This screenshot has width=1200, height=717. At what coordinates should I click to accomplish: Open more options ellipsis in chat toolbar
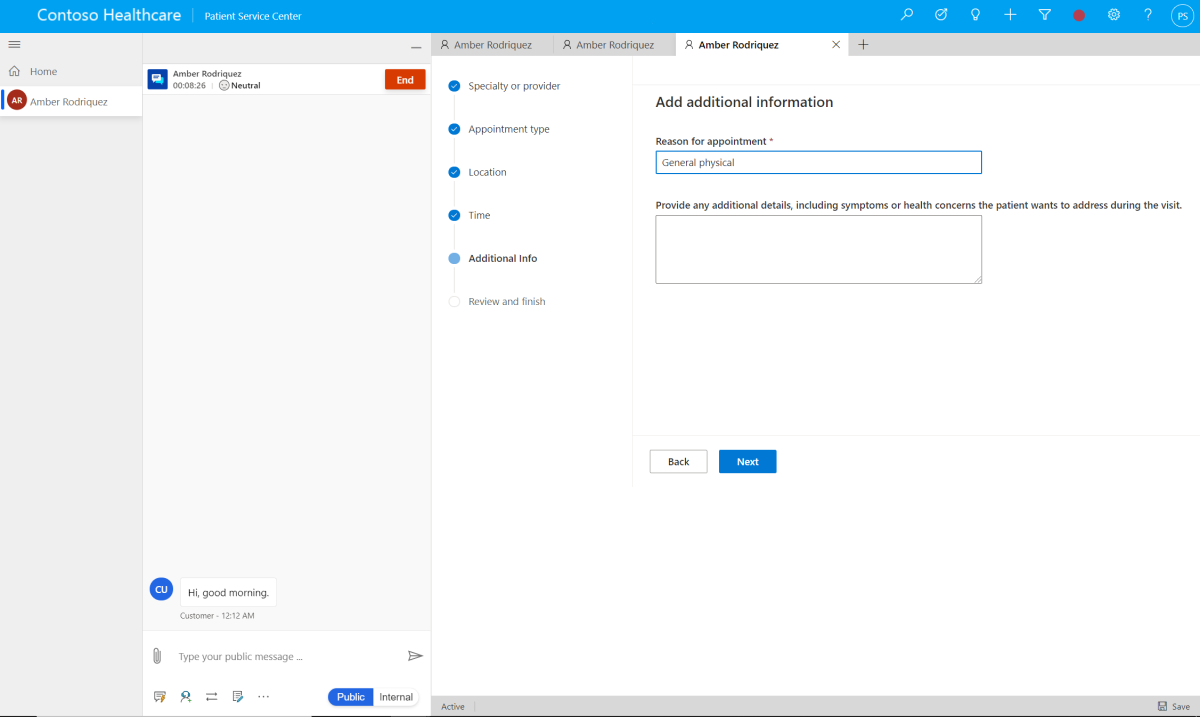coord(264,696)
